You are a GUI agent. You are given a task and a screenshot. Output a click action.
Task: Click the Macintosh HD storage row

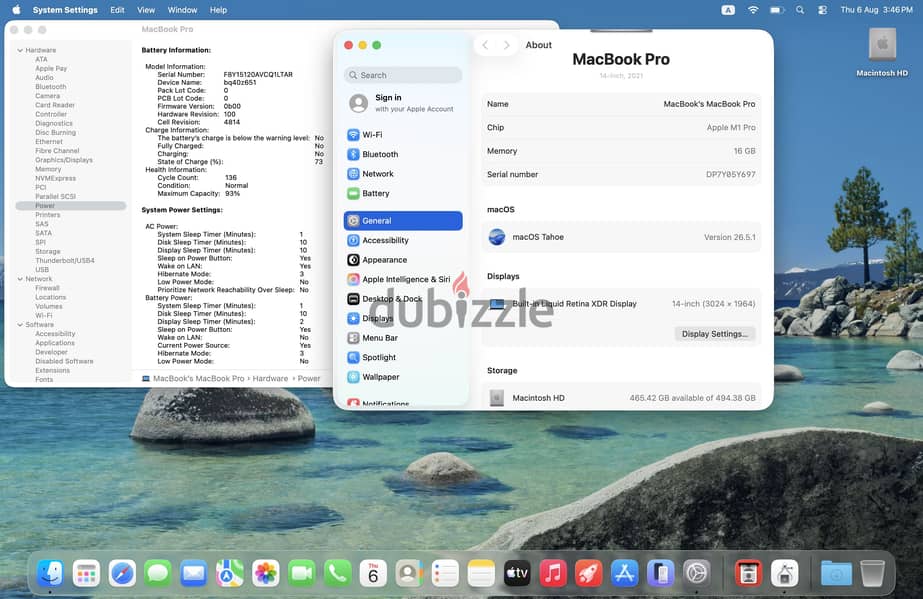pos(621,398)
